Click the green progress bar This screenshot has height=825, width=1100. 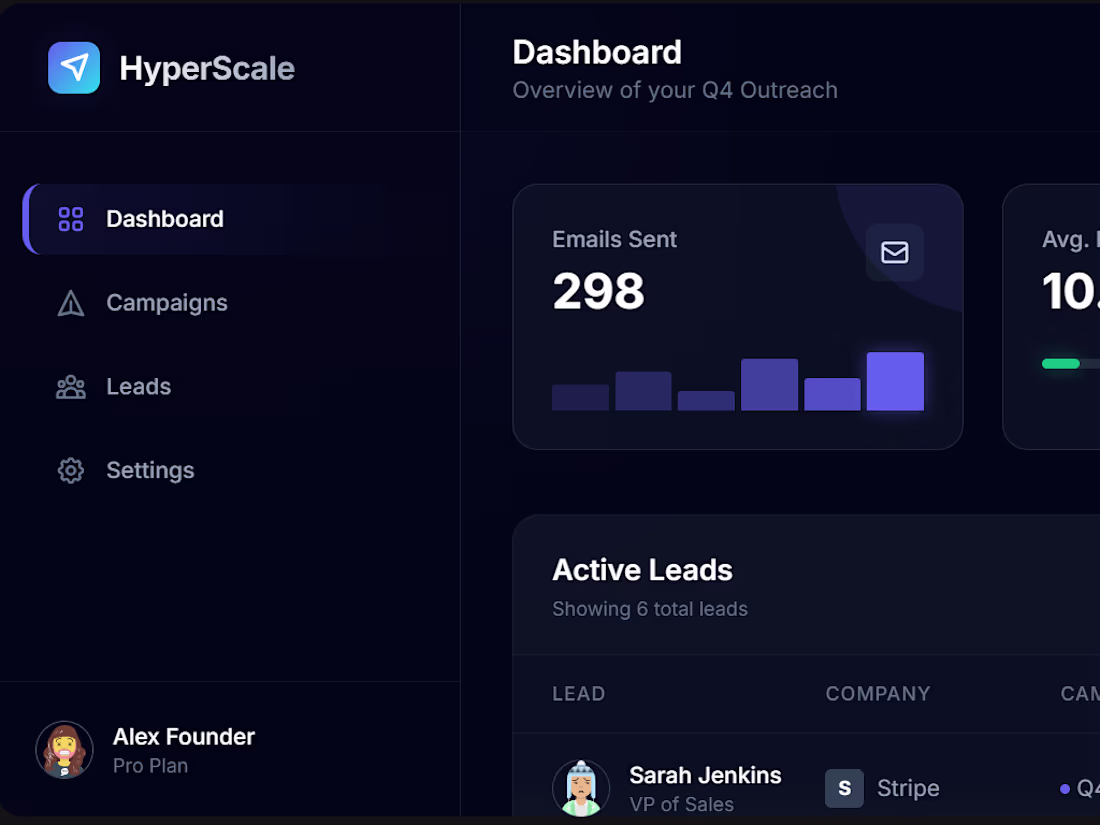tap(1061, 363)
